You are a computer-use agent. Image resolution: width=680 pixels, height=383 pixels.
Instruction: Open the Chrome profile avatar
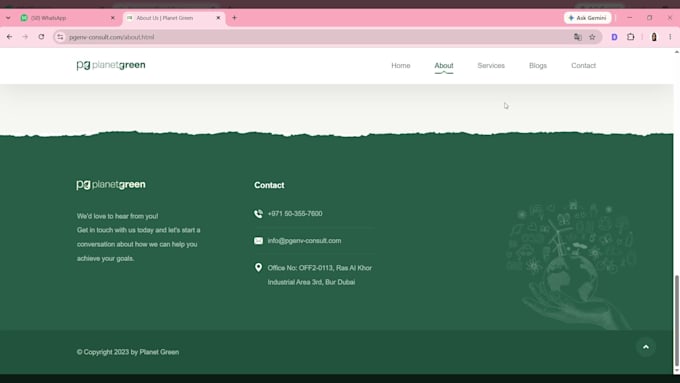[x=654, y=37]
